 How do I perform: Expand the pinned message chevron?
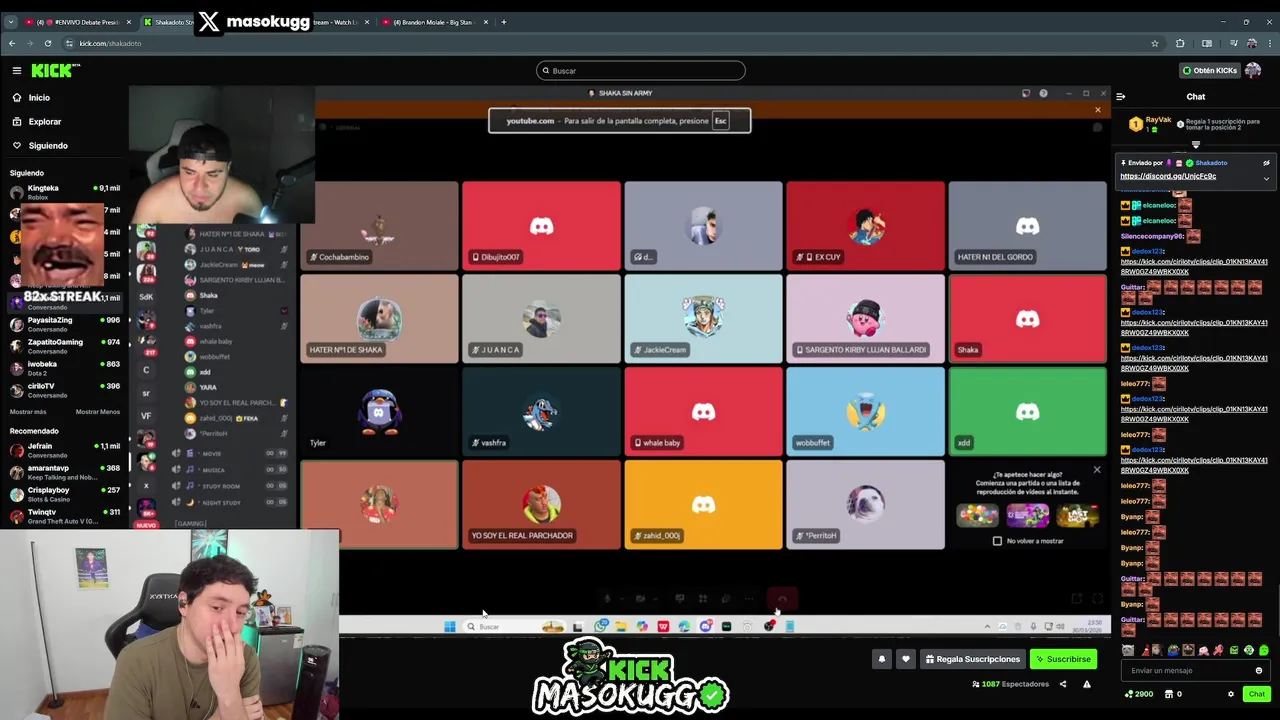click(x=1266, y=179)
